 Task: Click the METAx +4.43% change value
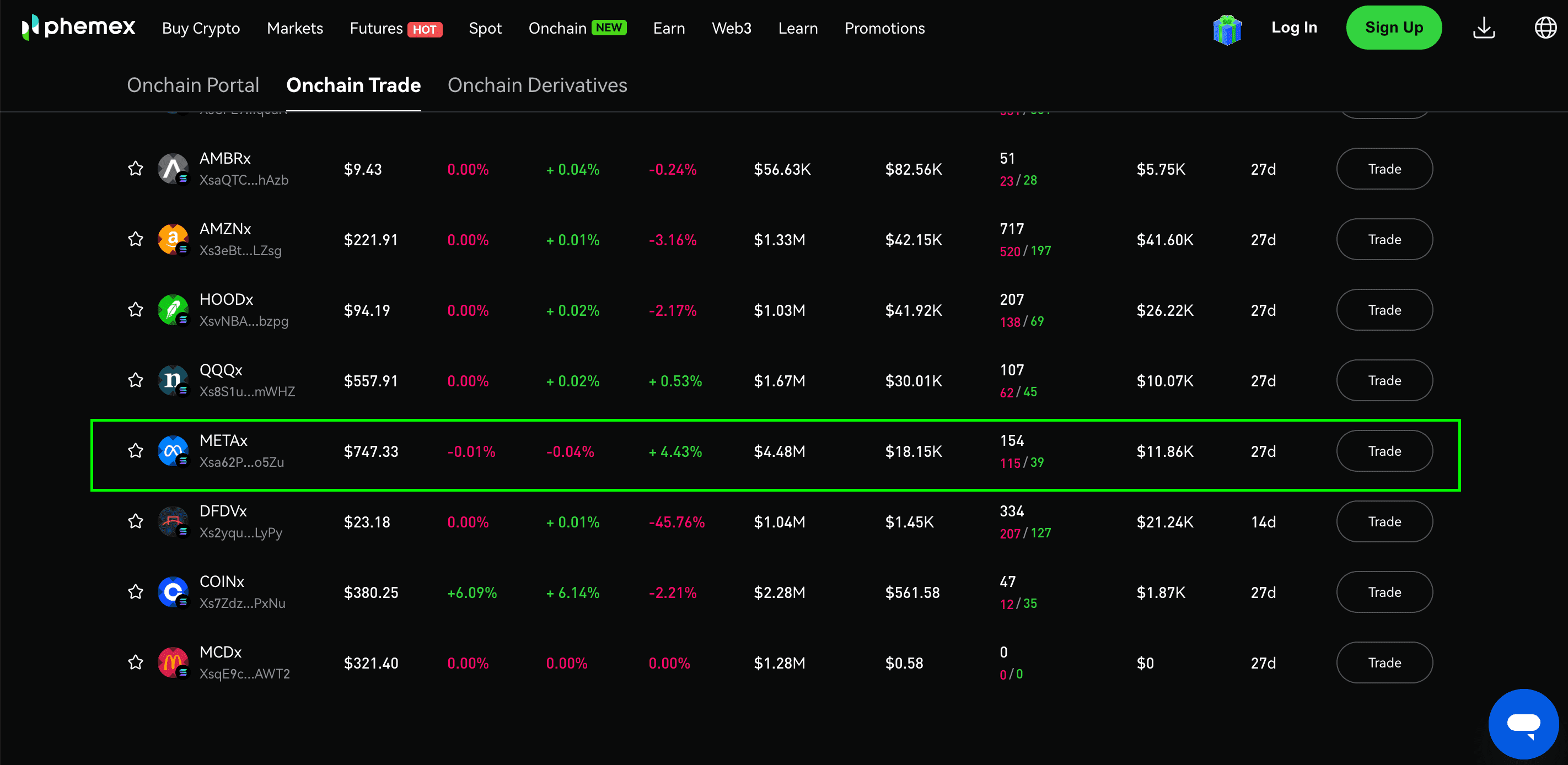675,451
